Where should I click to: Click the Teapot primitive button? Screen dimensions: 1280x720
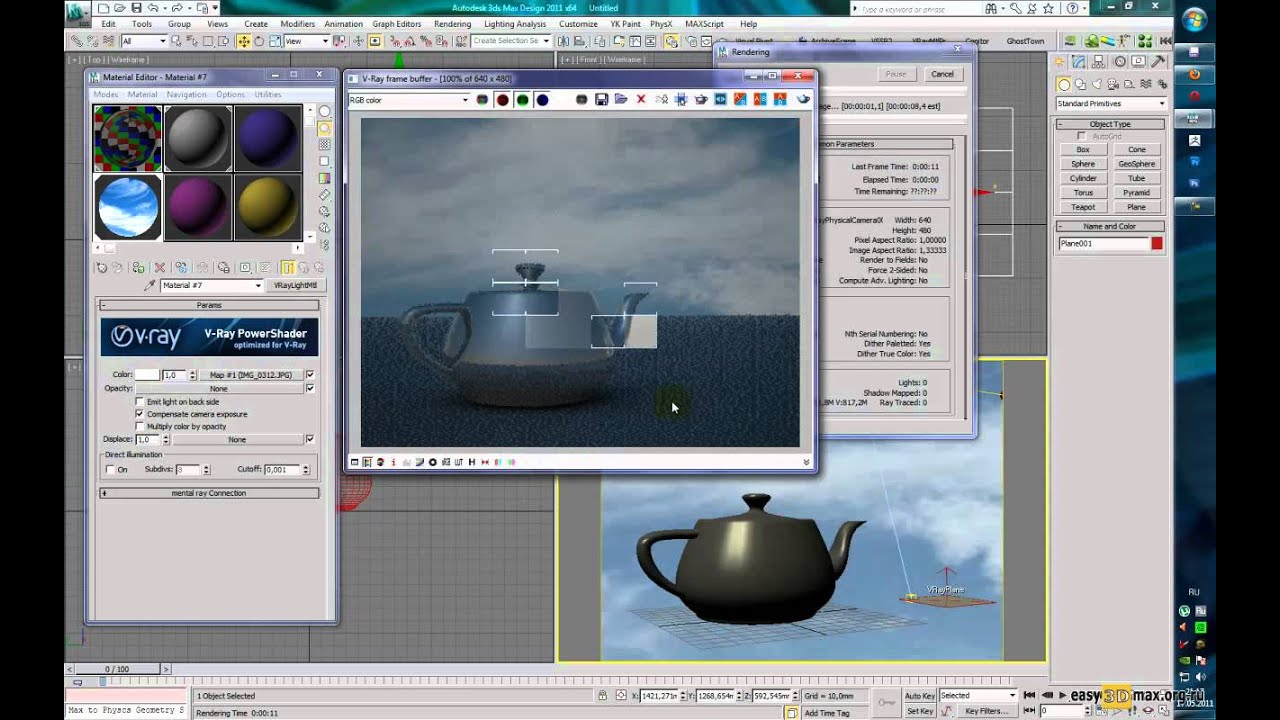pyautogui.click(x=1083, y=207)
